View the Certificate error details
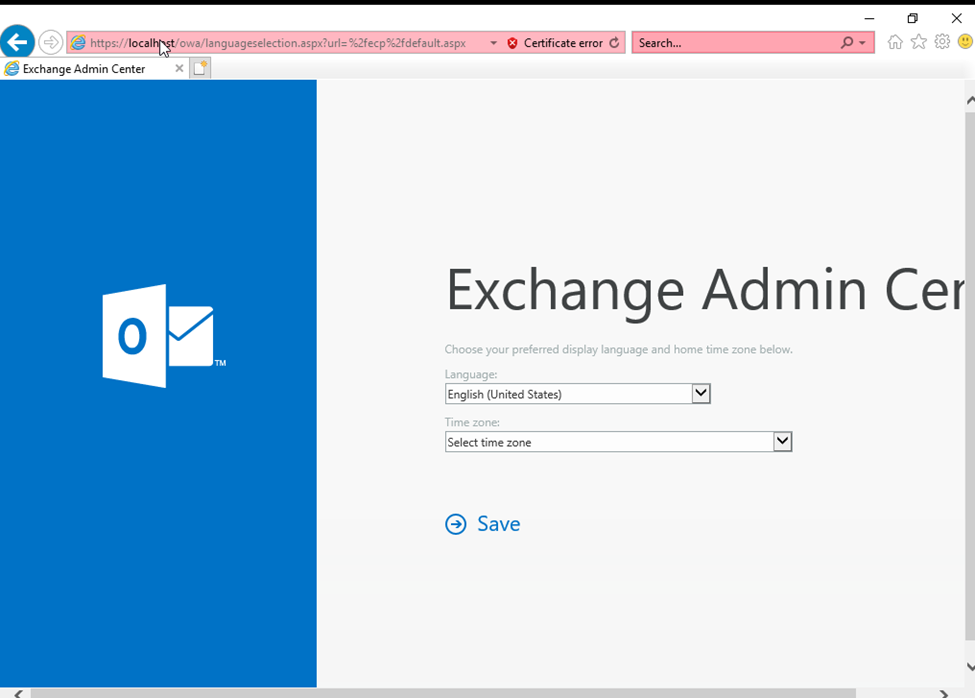This screenshot has height=698, width=975. 555,43
